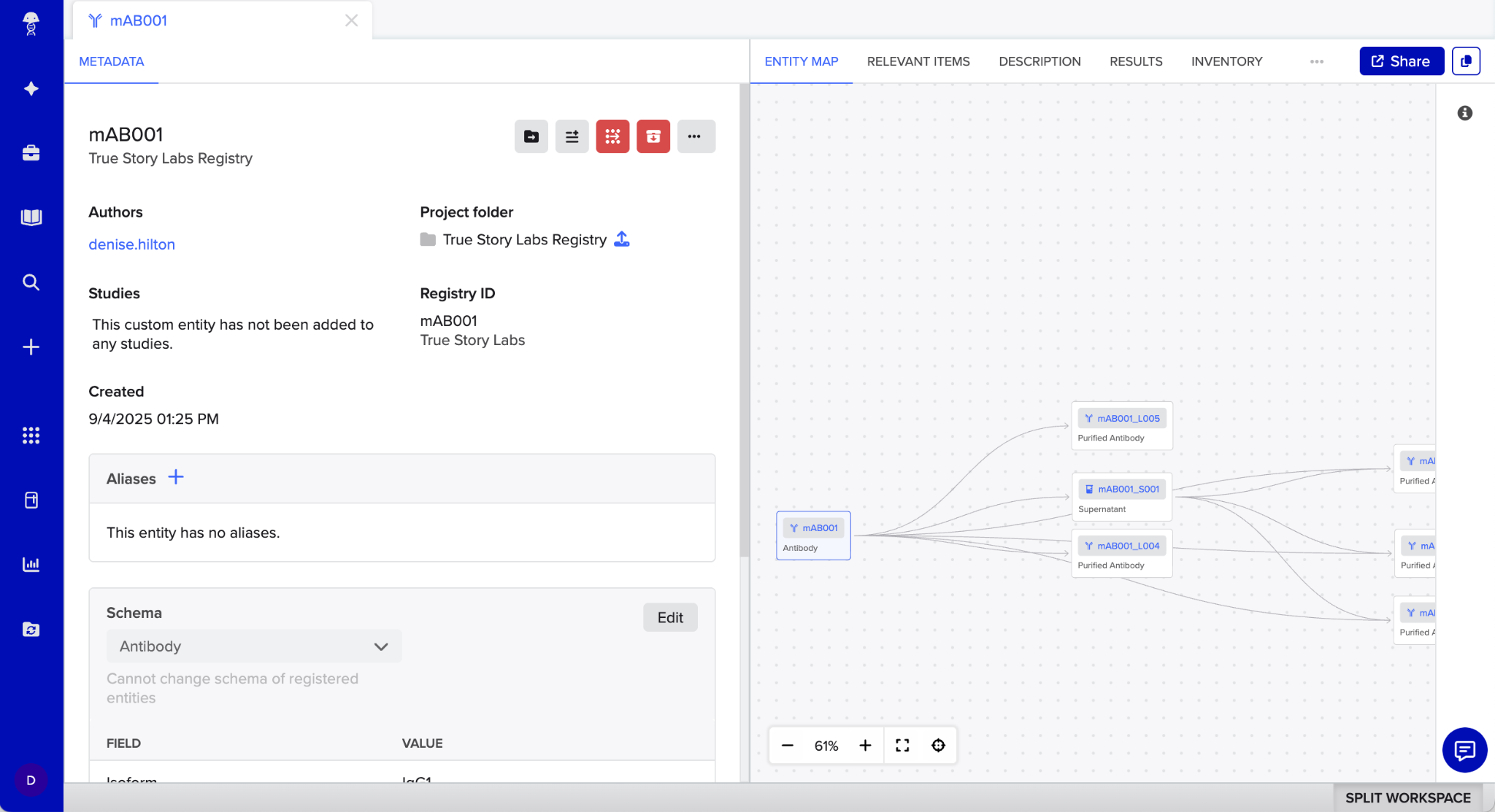Open the denise.hilton author link

click(131, 244)
